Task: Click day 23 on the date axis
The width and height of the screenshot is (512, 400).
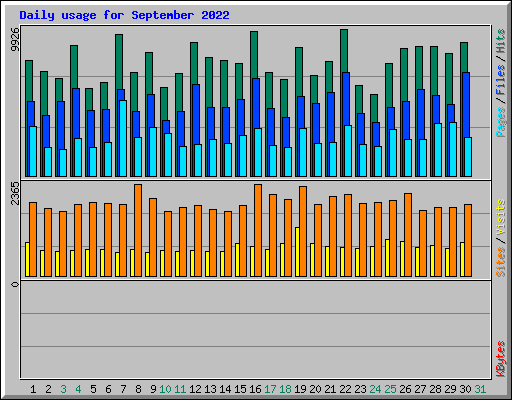Action: coord(360,389)
